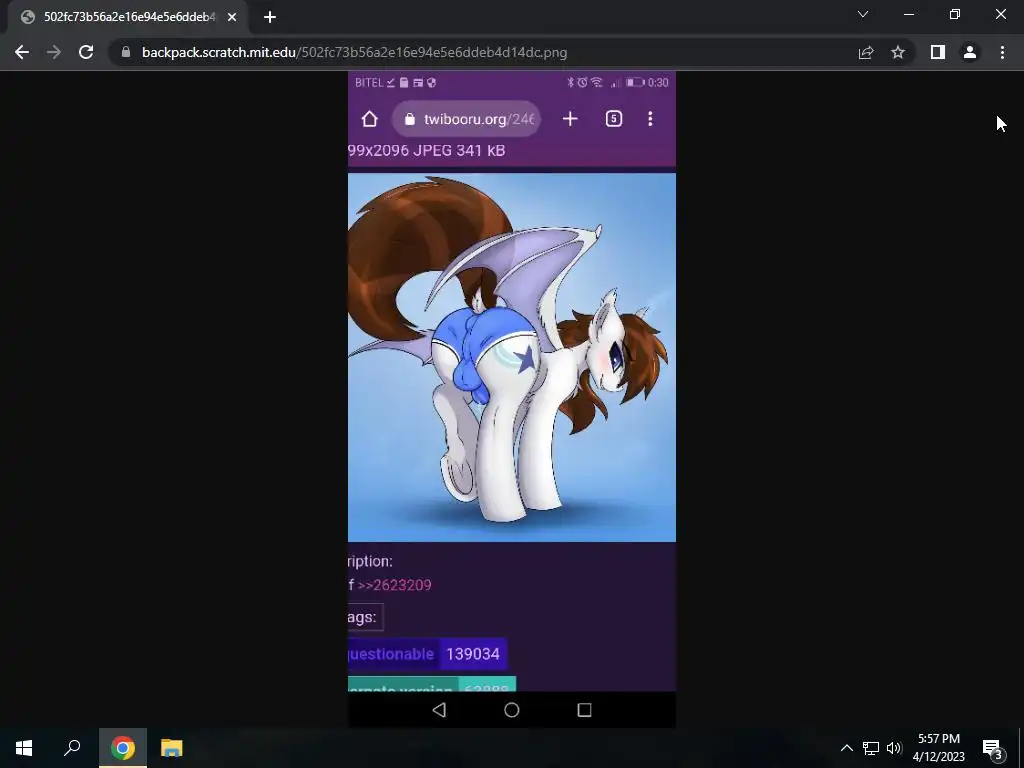This screenshot has width=1024, height=768.
Task: Minimize the Chrome window
Action: point(908,14)
